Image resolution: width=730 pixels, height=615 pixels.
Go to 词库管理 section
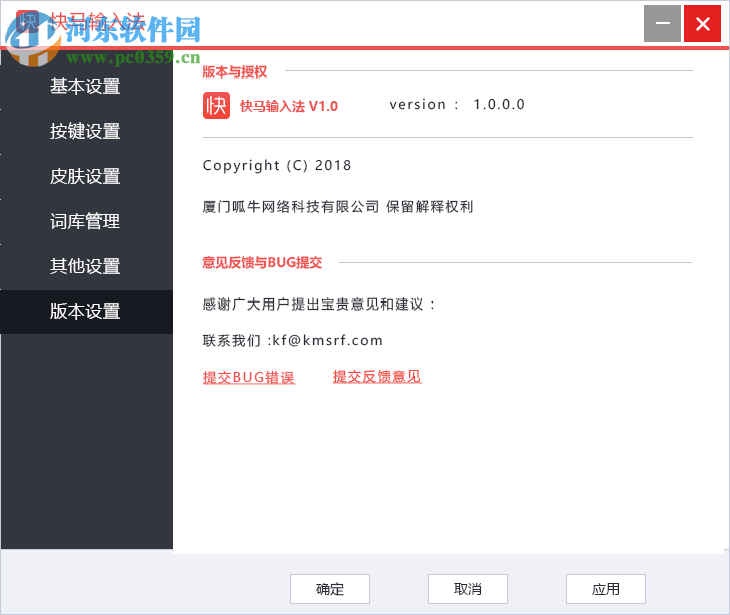[x=86, y=221]
